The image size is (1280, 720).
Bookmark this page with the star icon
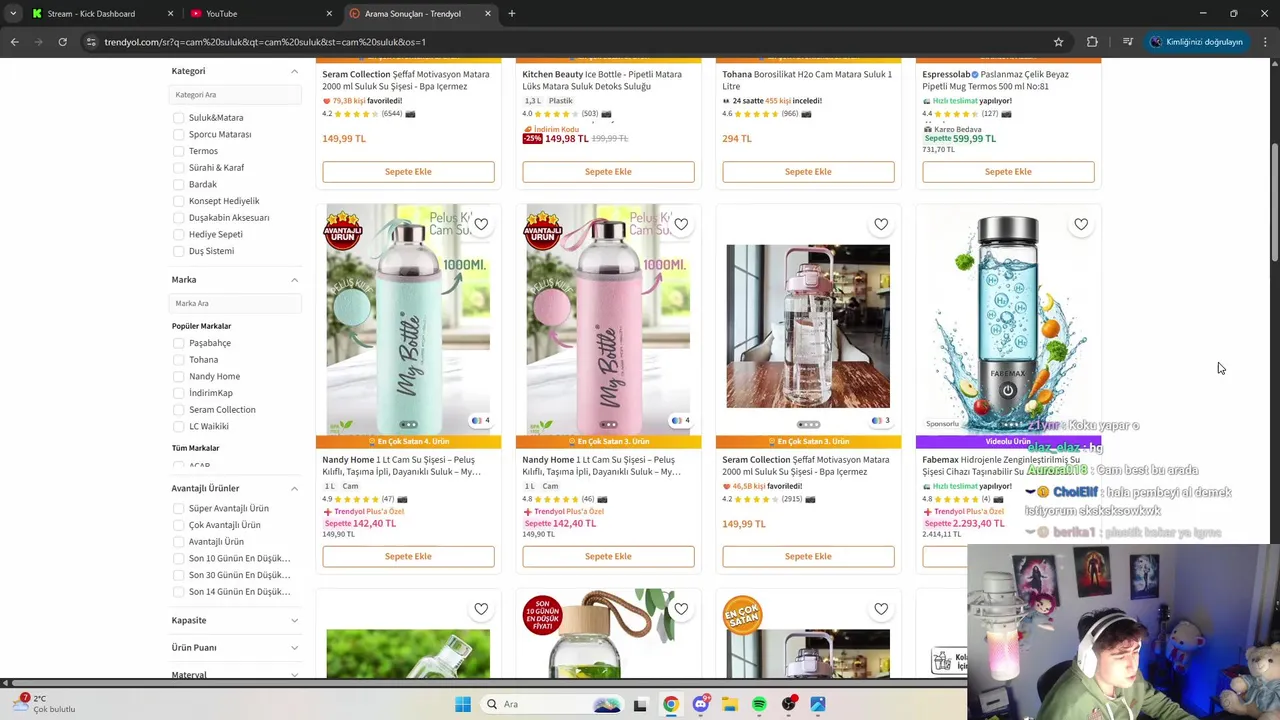tap(1058, 42)
